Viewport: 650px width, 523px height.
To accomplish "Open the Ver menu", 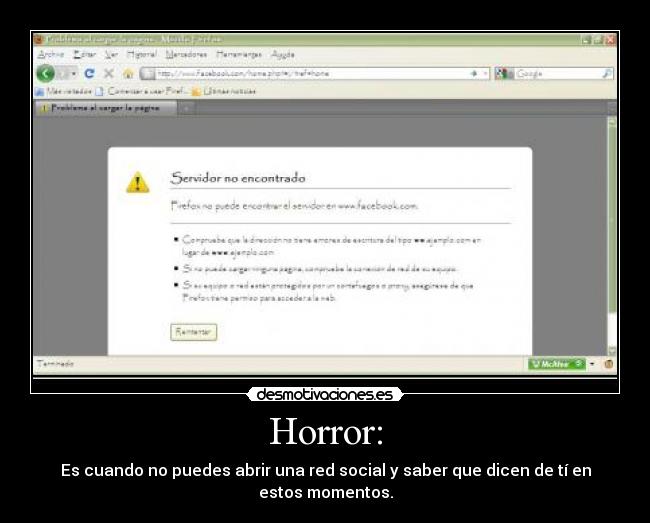I will coord(111,54).
